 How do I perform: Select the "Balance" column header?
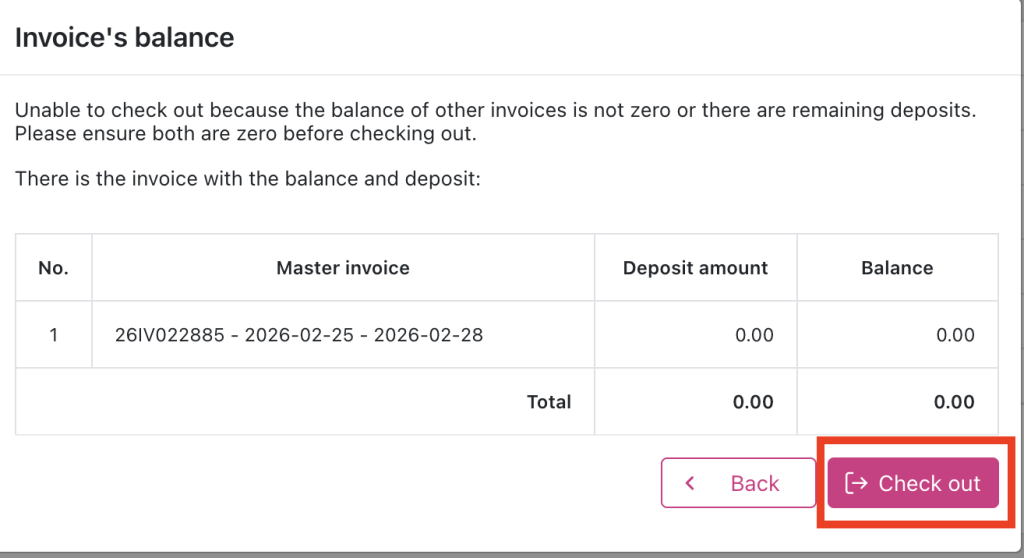896,268
